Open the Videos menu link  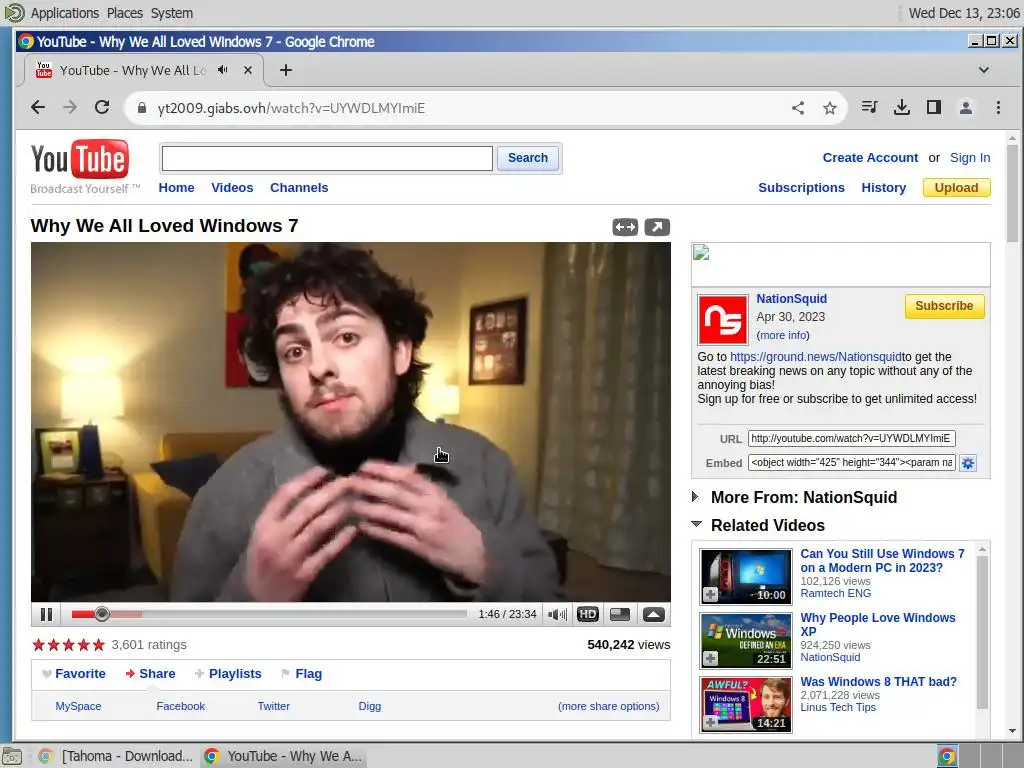232,187
